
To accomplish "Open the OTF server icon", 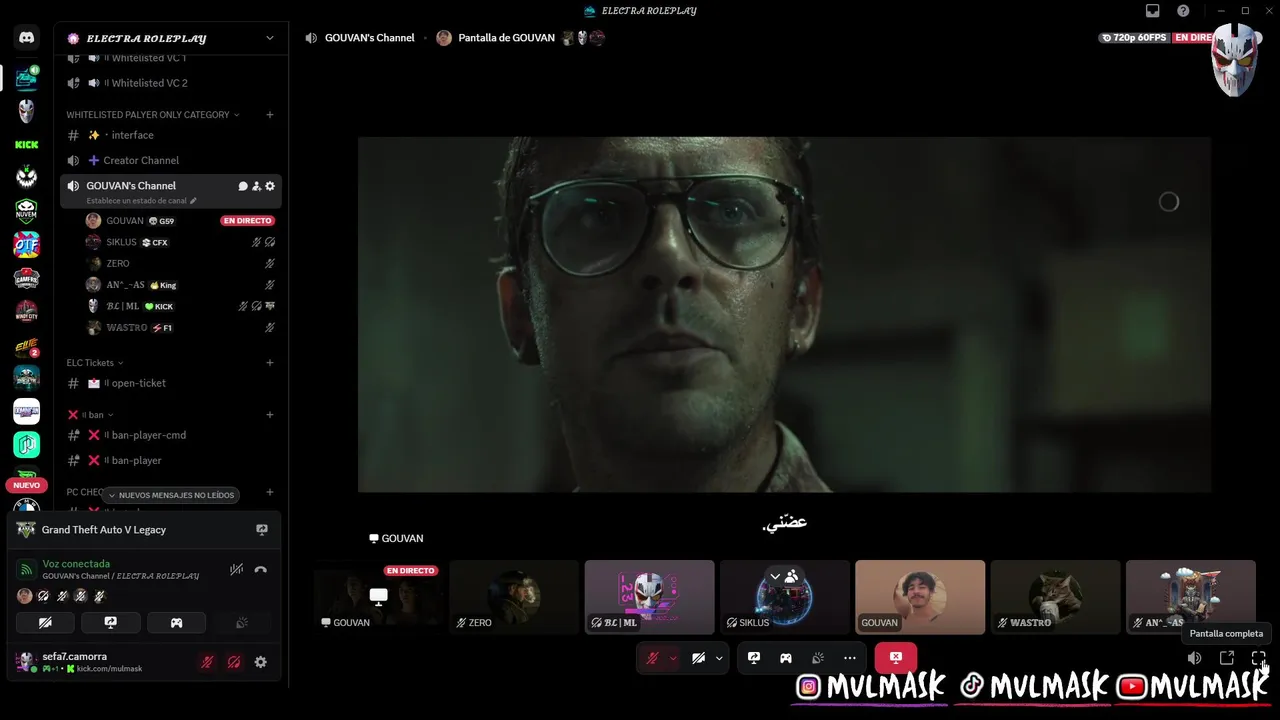I will click(27, 244).
